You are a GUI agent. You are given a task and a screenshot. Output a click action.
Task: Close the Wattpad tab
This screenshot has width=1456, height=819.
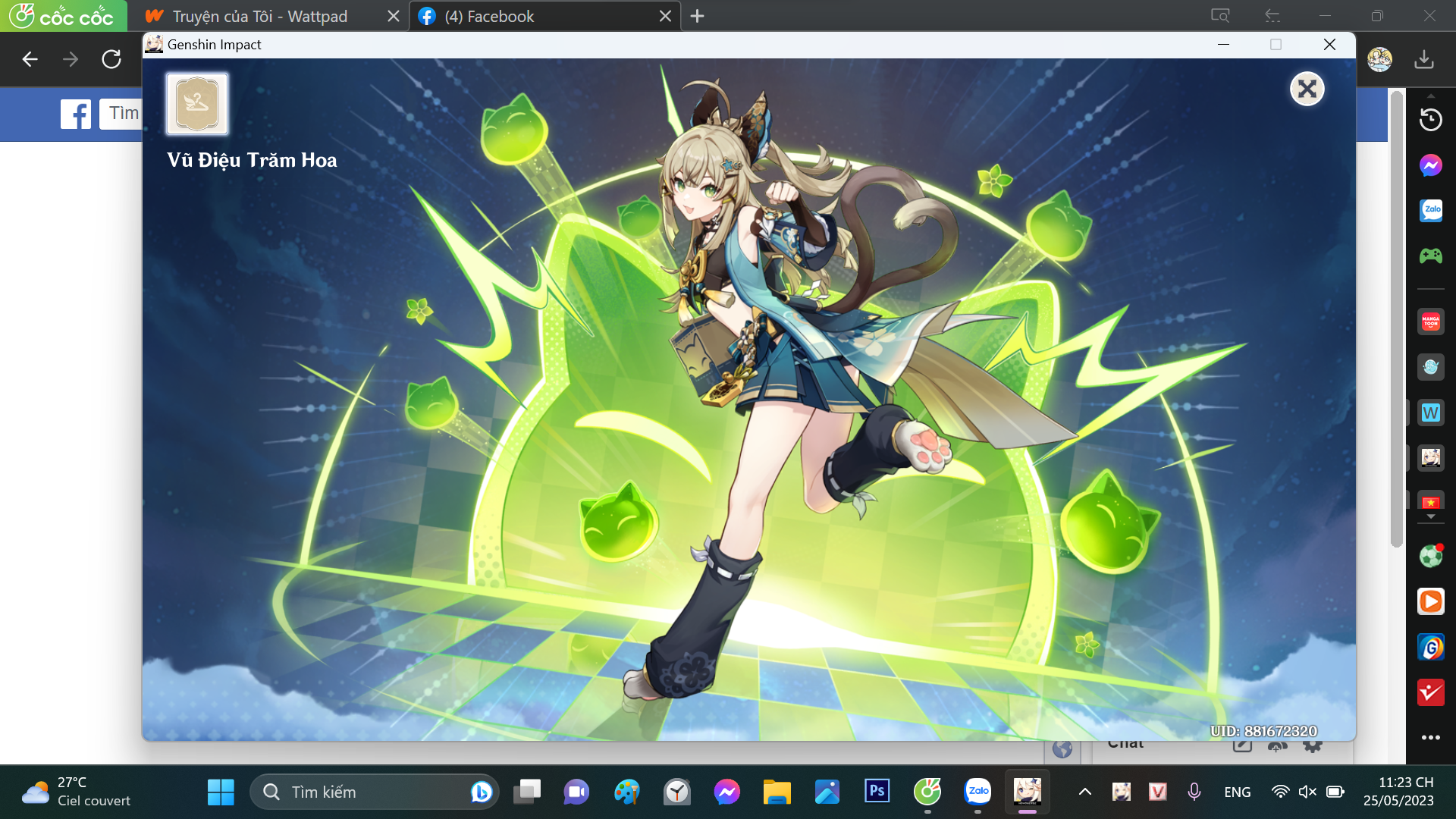pos(393,16)
